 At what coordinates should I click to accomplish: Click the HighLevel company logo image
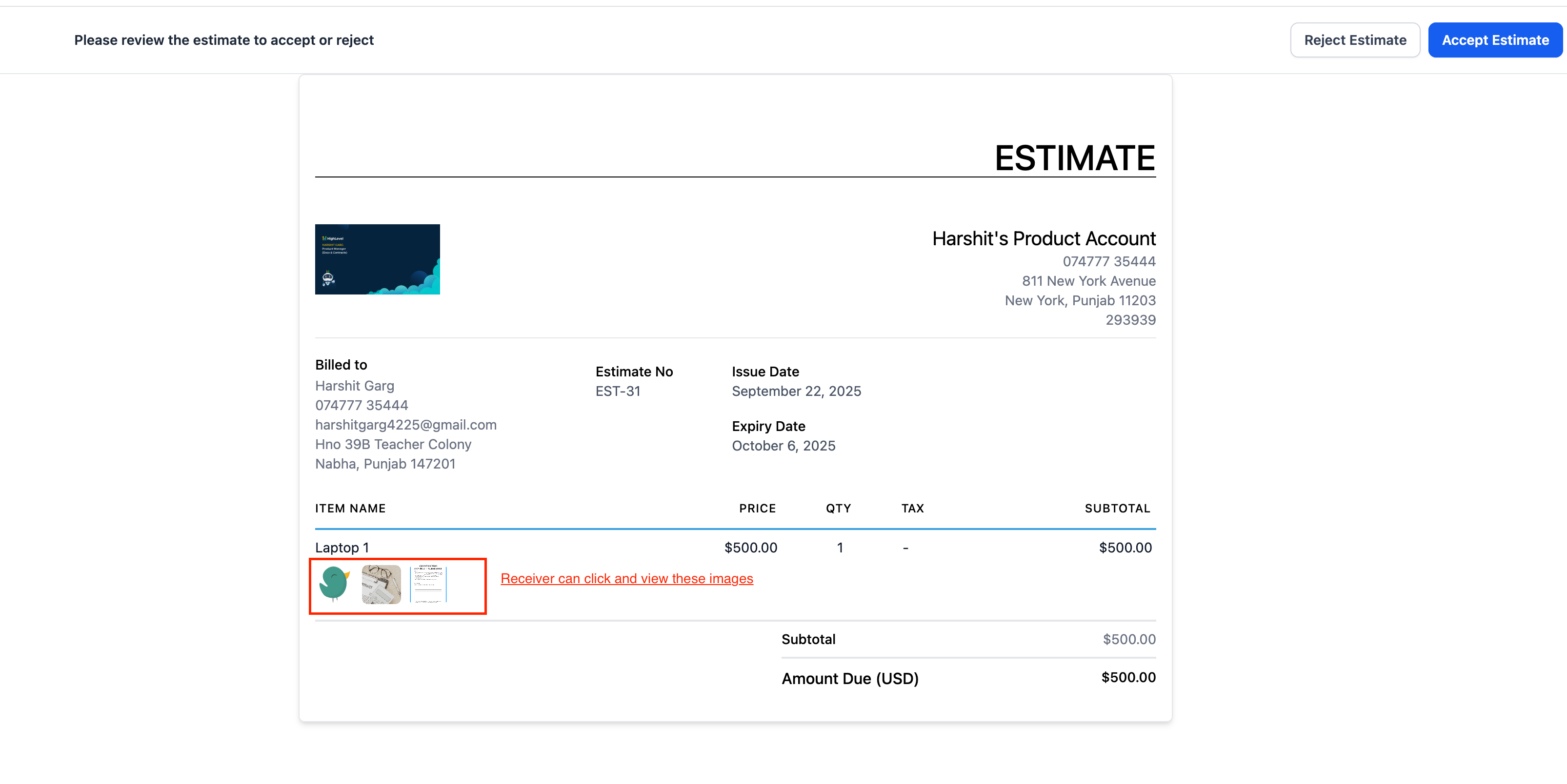coord(377,259)
